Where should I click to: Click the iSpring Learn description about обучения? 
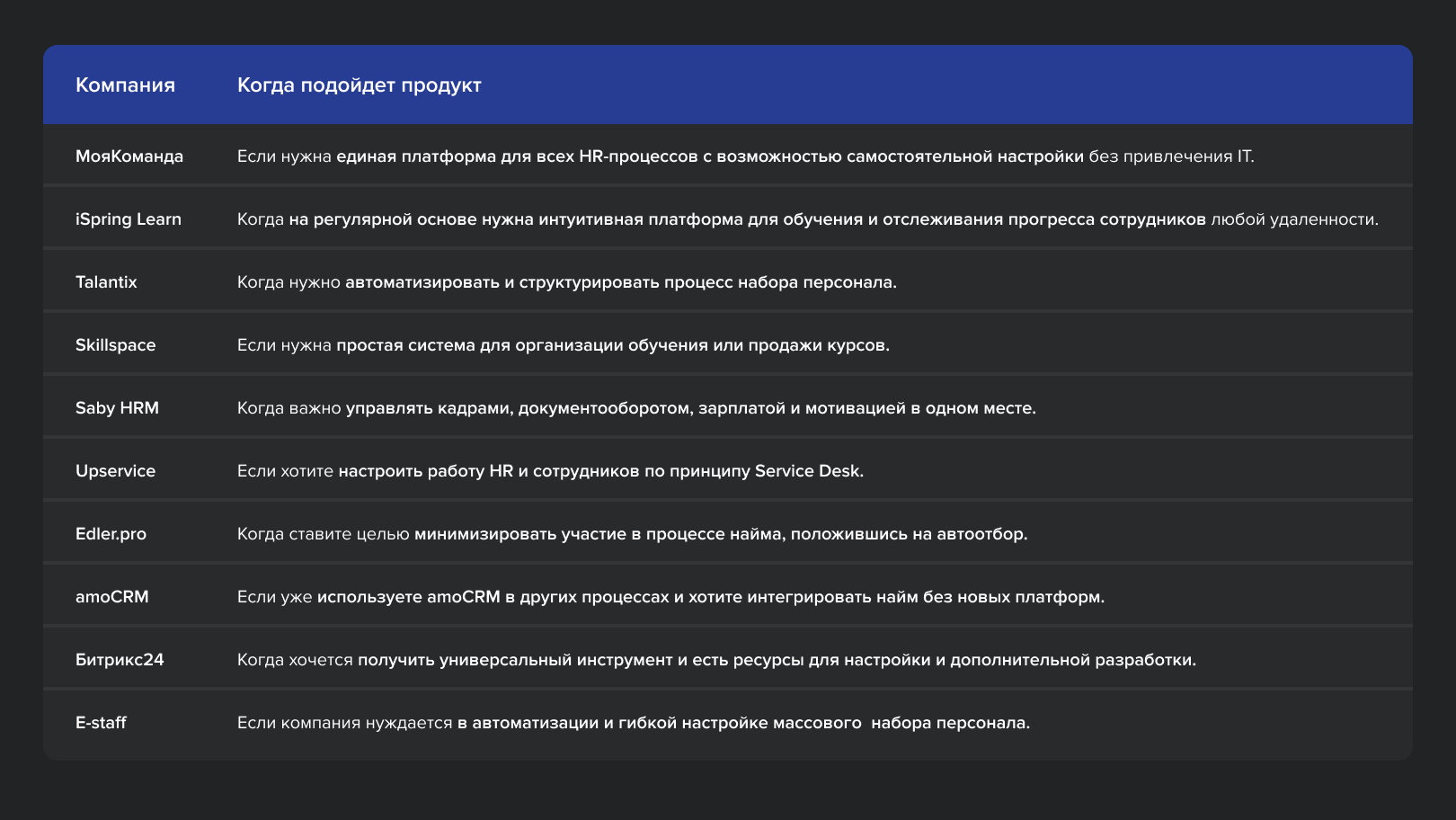807,219
